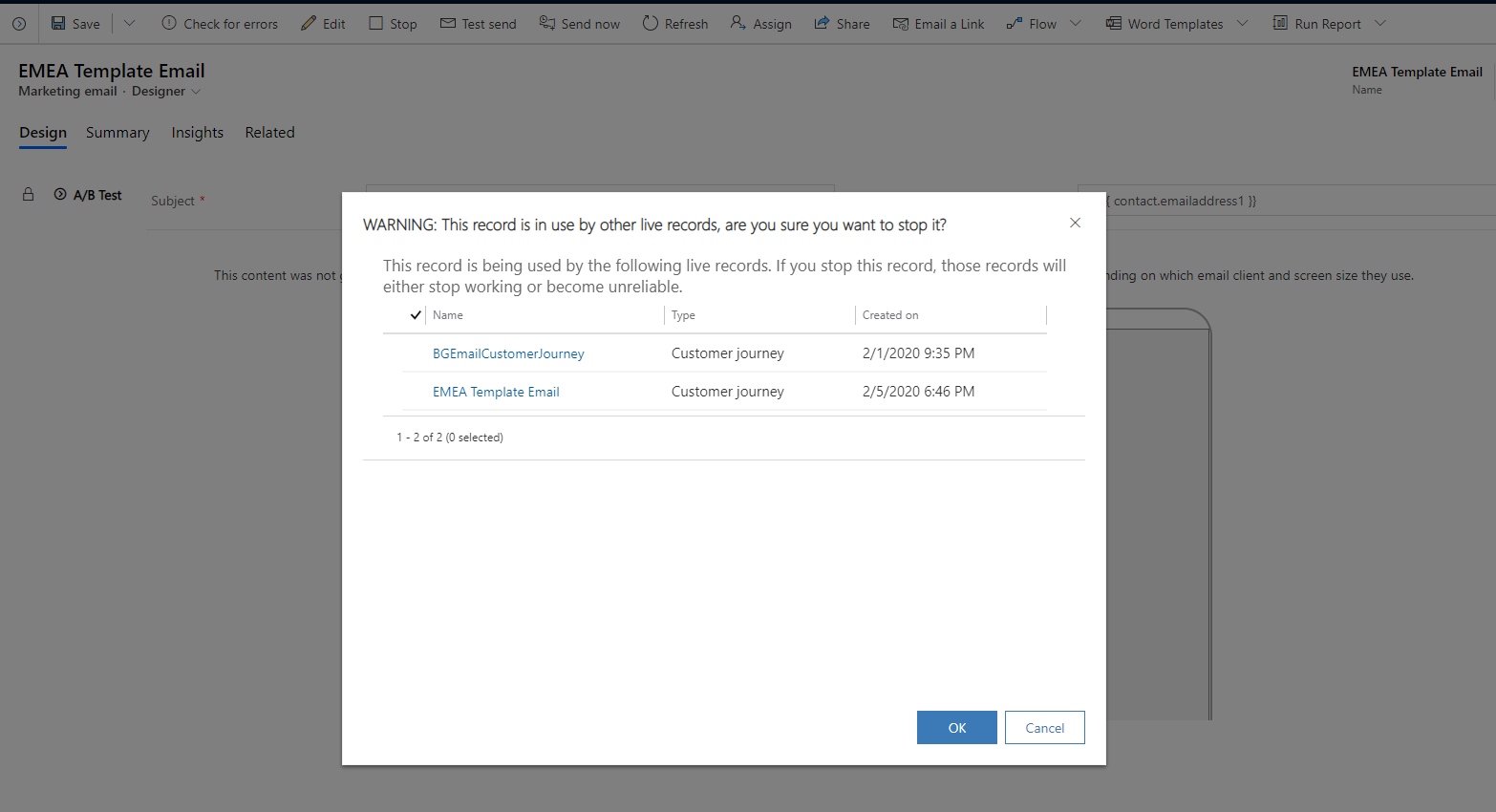The height and width of the screenshot is (812, 1496).
Task: Click the 2/1/2020 9:35 PM cell
Action: point(918,353)
